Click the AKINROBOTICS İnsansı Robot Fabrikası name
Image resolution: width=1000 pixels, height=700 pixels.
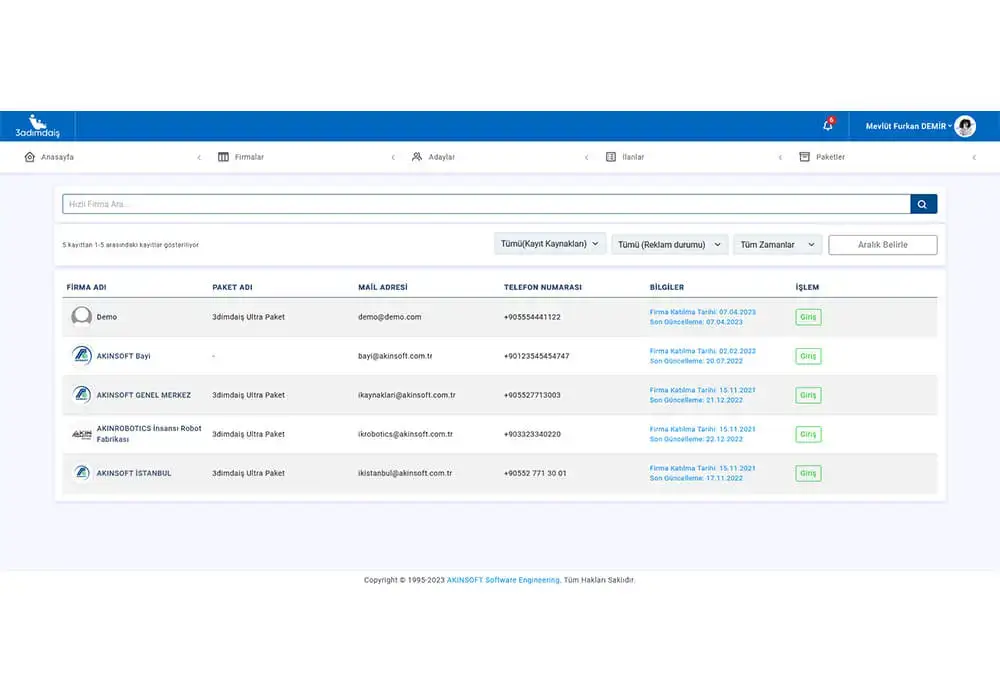click(x=149, y=434)
